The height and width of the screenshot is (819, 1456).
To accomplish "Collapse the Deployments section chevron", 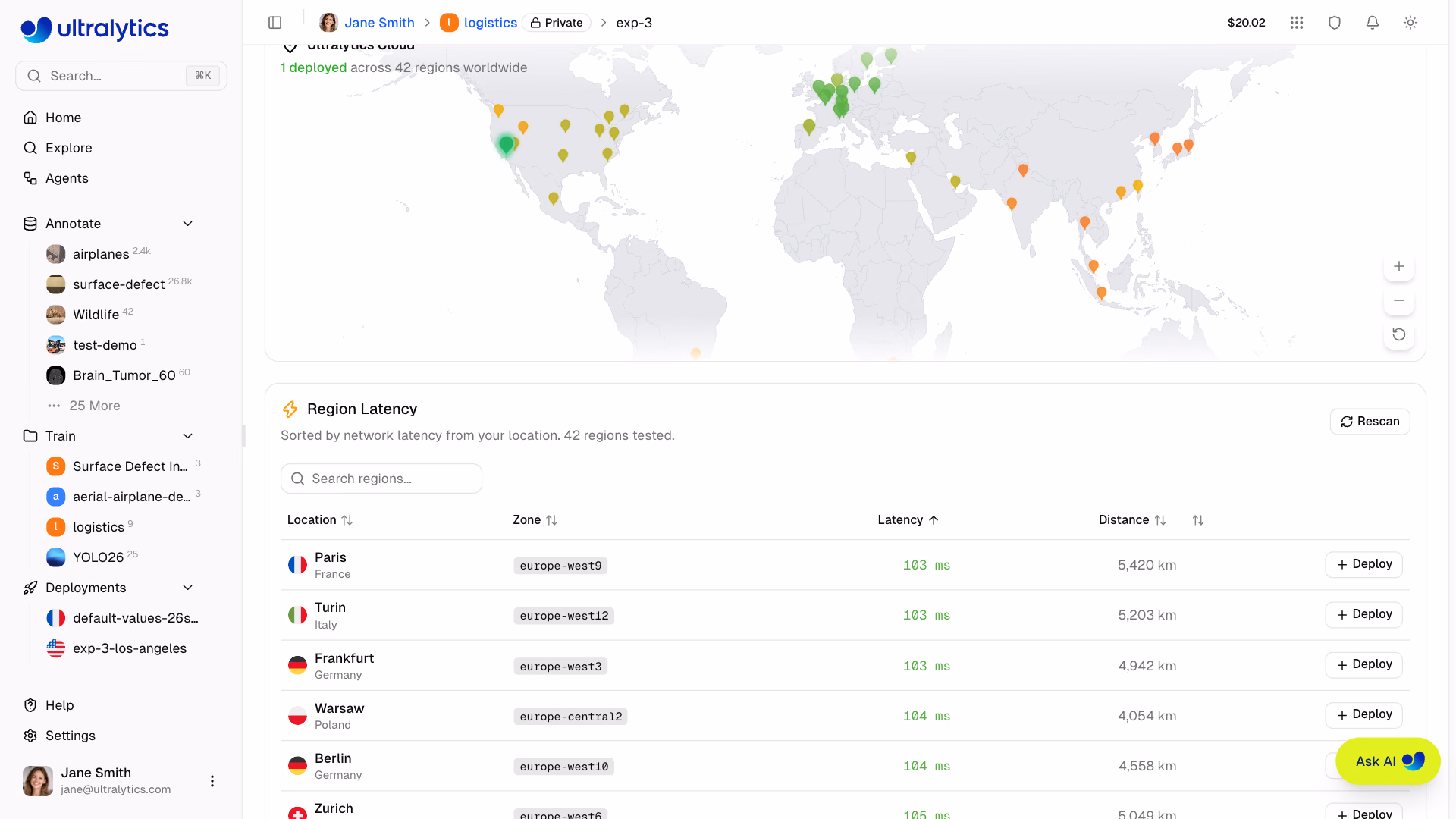I will coord(188,588).
